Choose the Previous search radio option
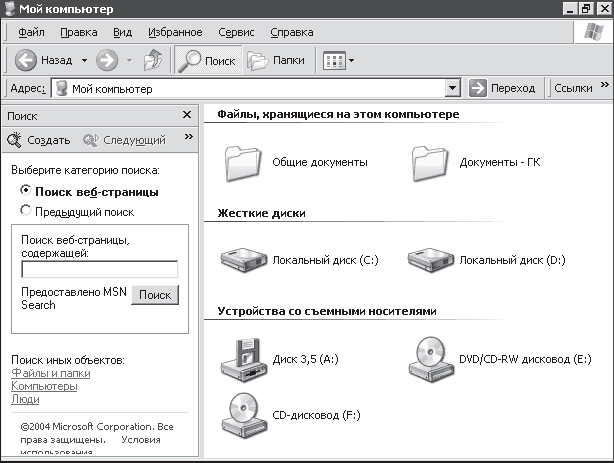This screenshot has height=463, width=614. pyautogui.click(x=25, y=211)
